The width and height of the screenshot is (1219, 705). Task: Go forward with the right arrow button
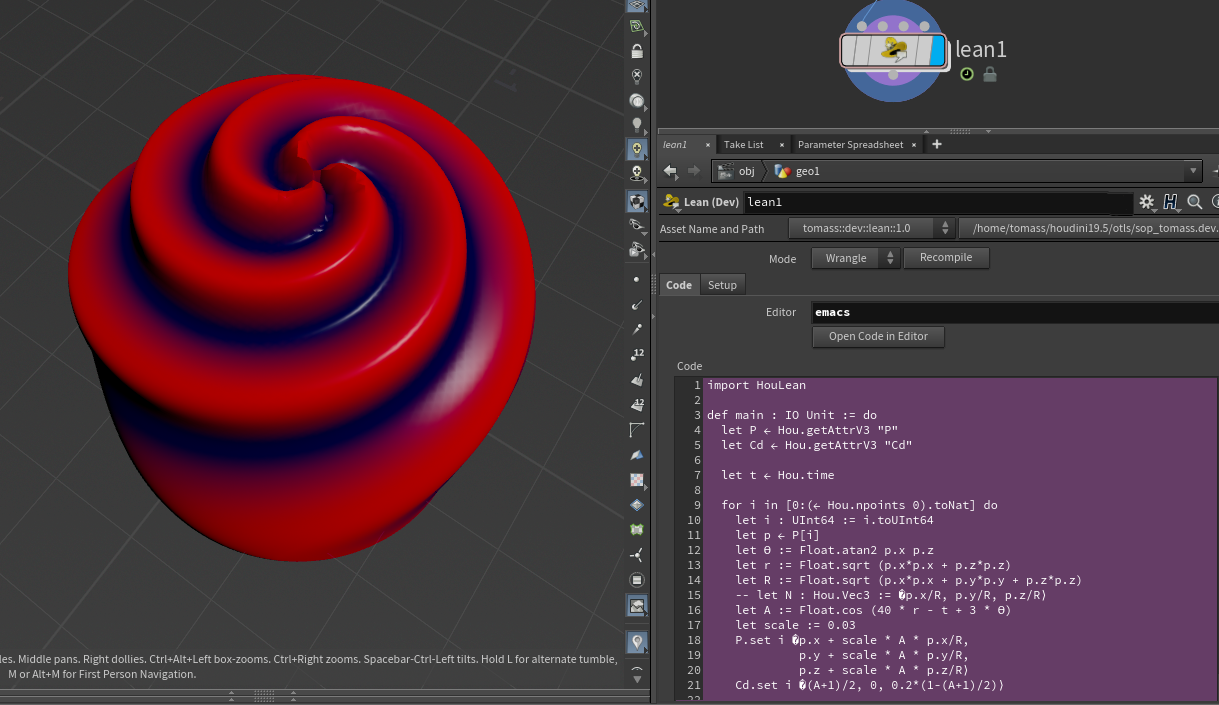694,171
